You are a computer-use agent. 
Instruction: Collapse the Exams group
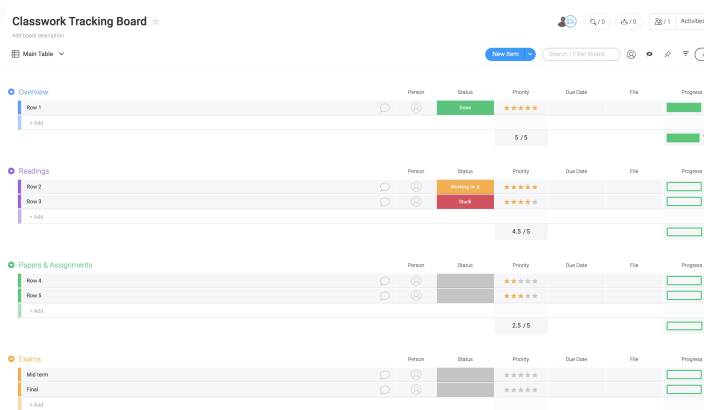click(x=11, y=359)
